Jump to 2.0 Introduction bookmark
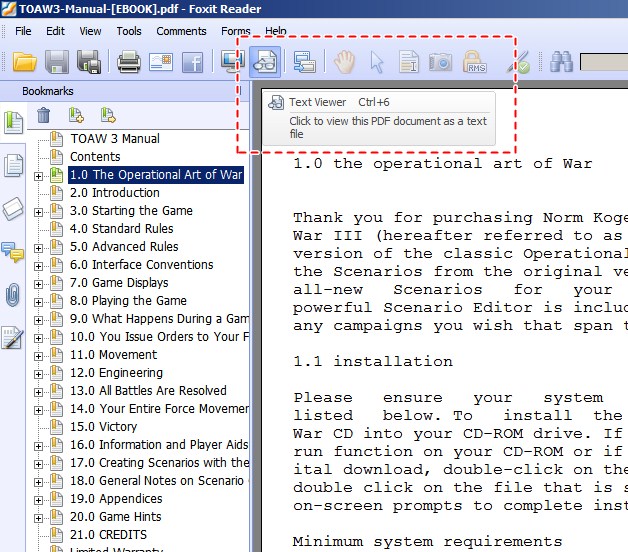 click(115, 193)
